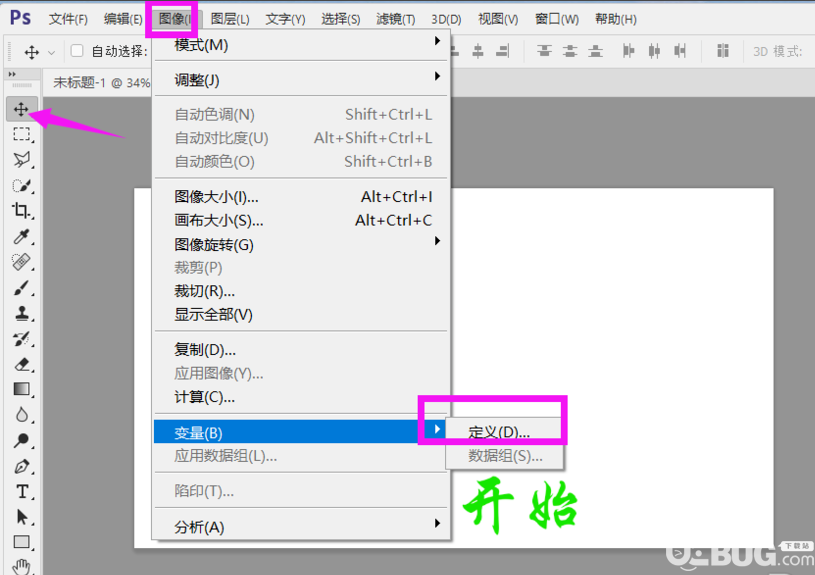Open the 文字(Y) menu
Image resolution: width=815 pixels, height=575 pixels.
click(x=285, y=19)
